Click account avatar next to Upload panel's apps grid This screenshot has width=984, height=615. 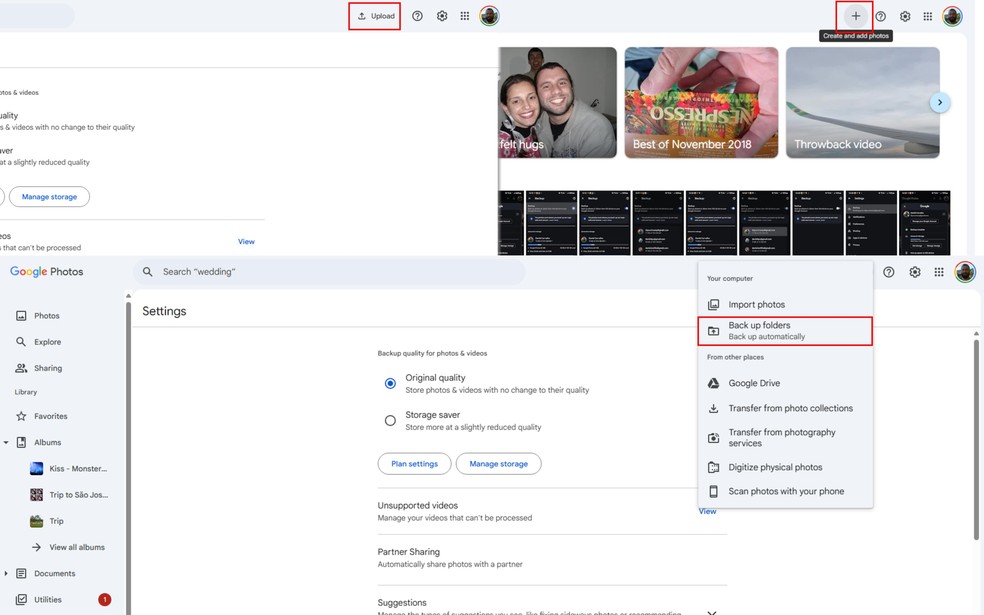(x=489, y=16)
